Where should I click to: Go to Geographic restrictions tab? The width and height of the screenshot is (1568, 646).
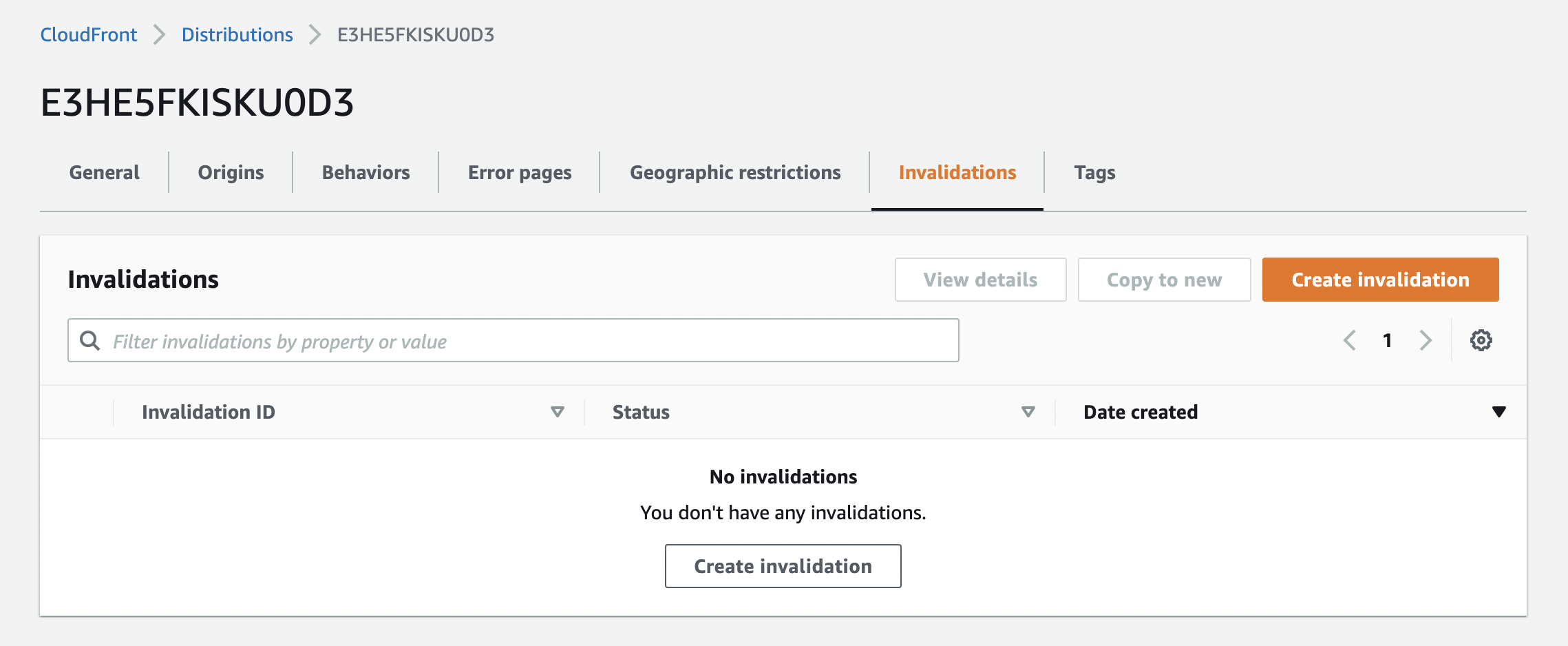pos(735,172)
